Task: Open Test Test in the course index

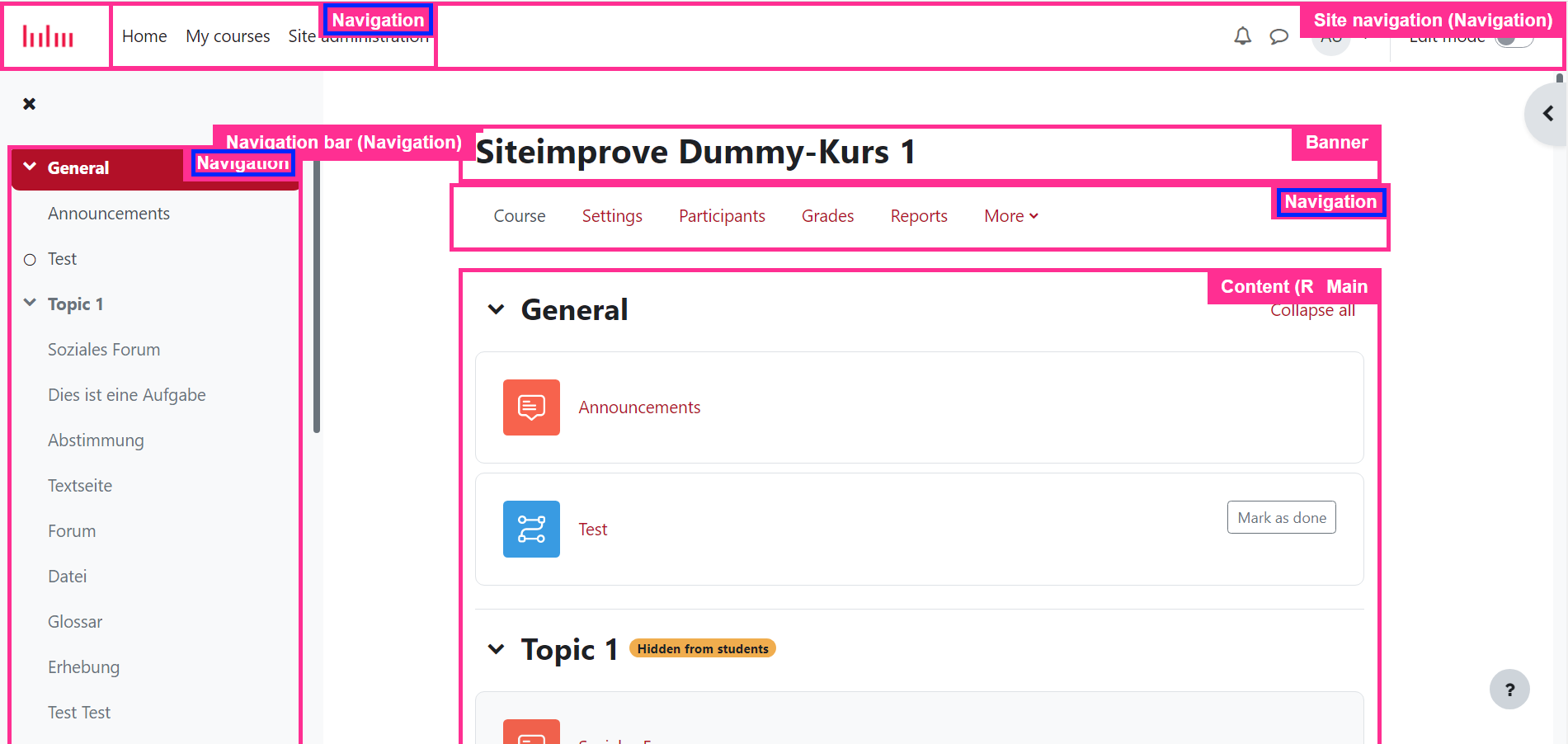Action: tap(79, 713)
